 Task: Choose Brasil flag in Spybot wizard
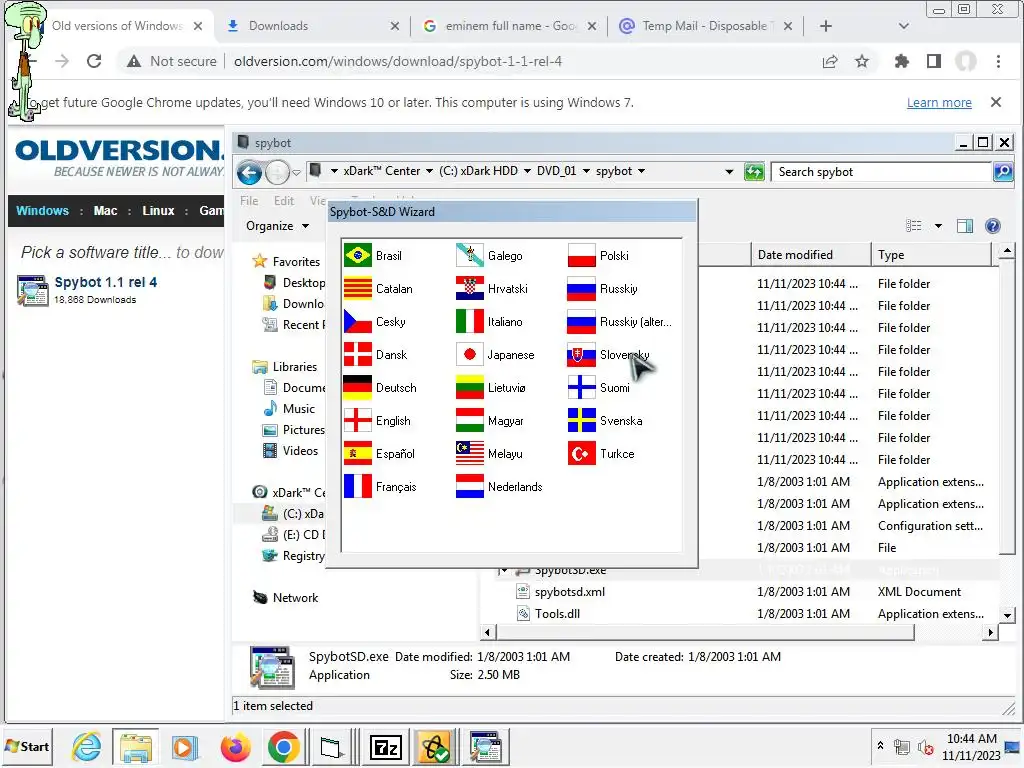357,255
